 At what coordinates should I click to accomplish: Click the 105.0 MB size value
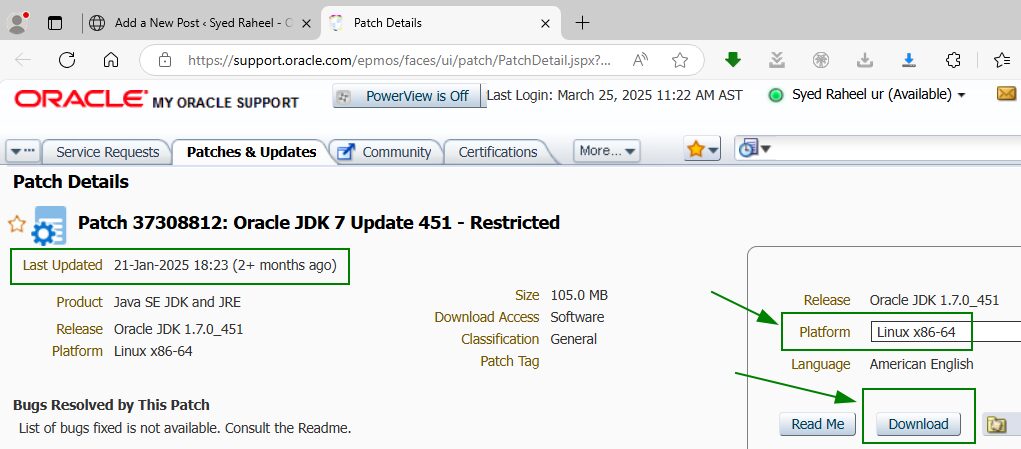pyautogui.click(x=579, y=295)
